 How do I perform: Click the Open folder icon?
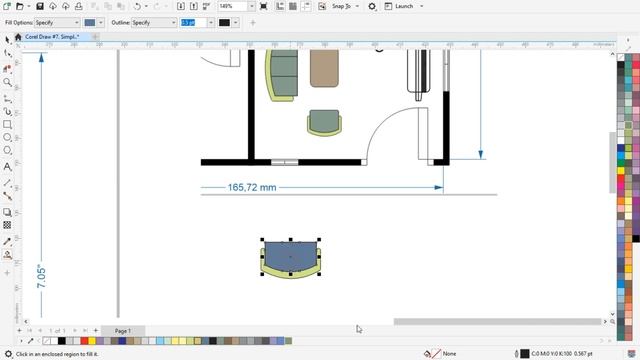click(20, 6)
